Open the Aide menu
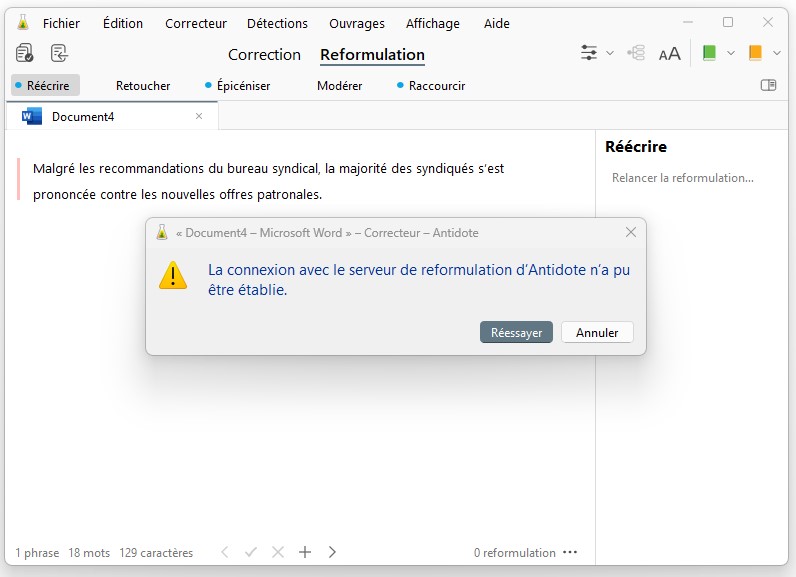This screenshot has width=796, height=577. 496,23
